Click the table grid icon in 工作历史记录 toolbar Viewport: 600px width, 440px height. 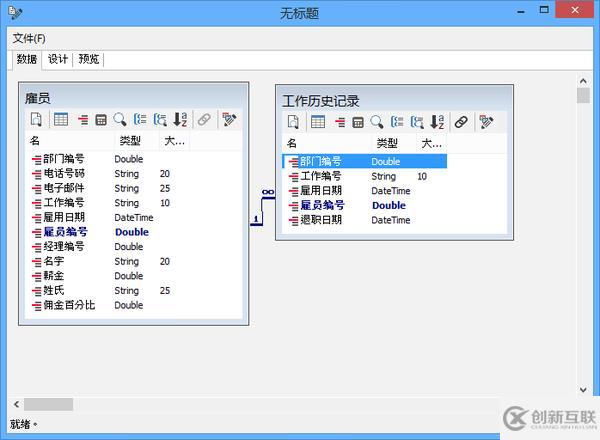tap(318, 122)
